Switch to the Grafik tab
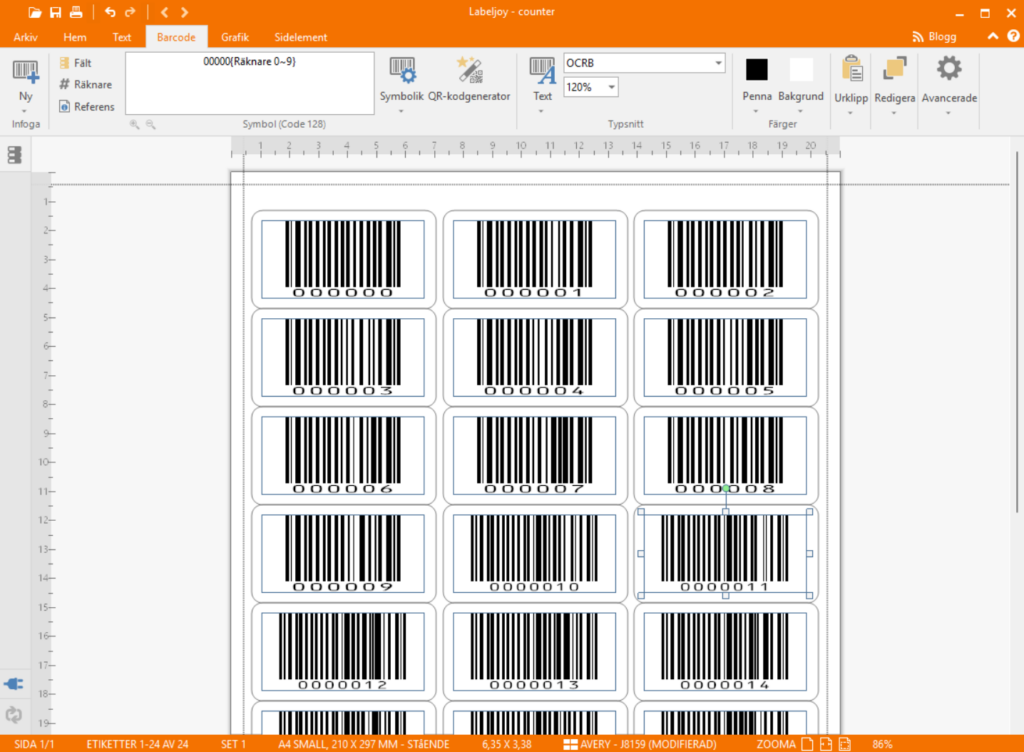 235,37
